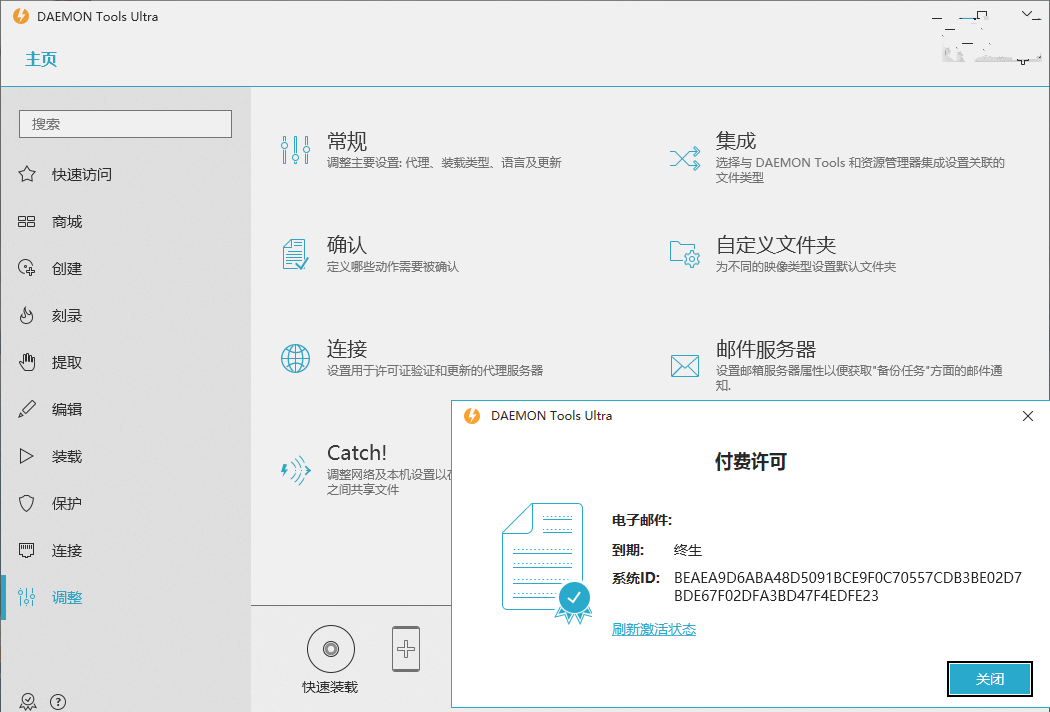Open 邮件服务器 mail server settings
The height and width of the screenshot is (712, 1050).
(x=765, y=349)
